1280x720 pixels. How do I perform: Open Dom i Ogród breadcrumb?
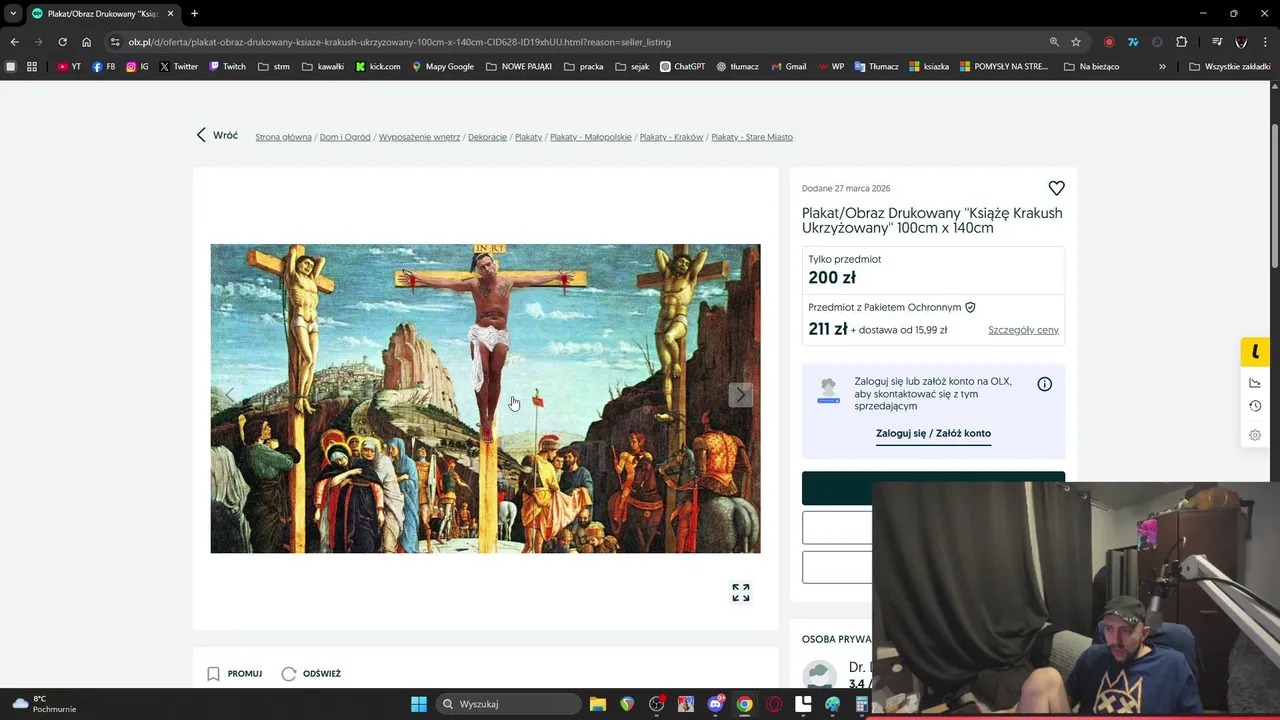point(345,137)
